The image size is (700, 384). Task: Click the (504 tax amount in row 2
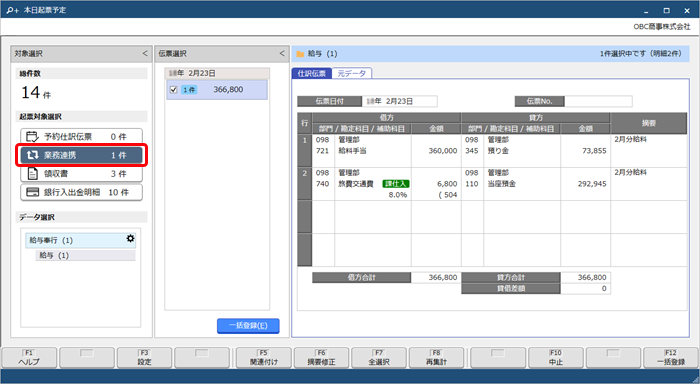pos(448,195)
